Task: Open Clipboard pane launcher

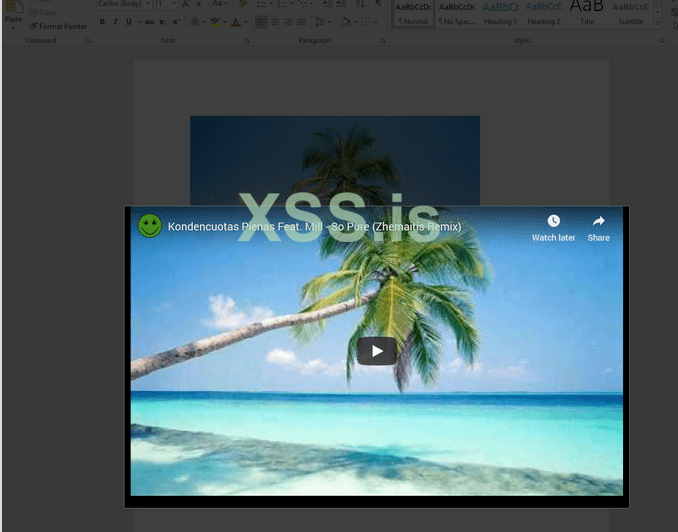Action: coord(88,41)
